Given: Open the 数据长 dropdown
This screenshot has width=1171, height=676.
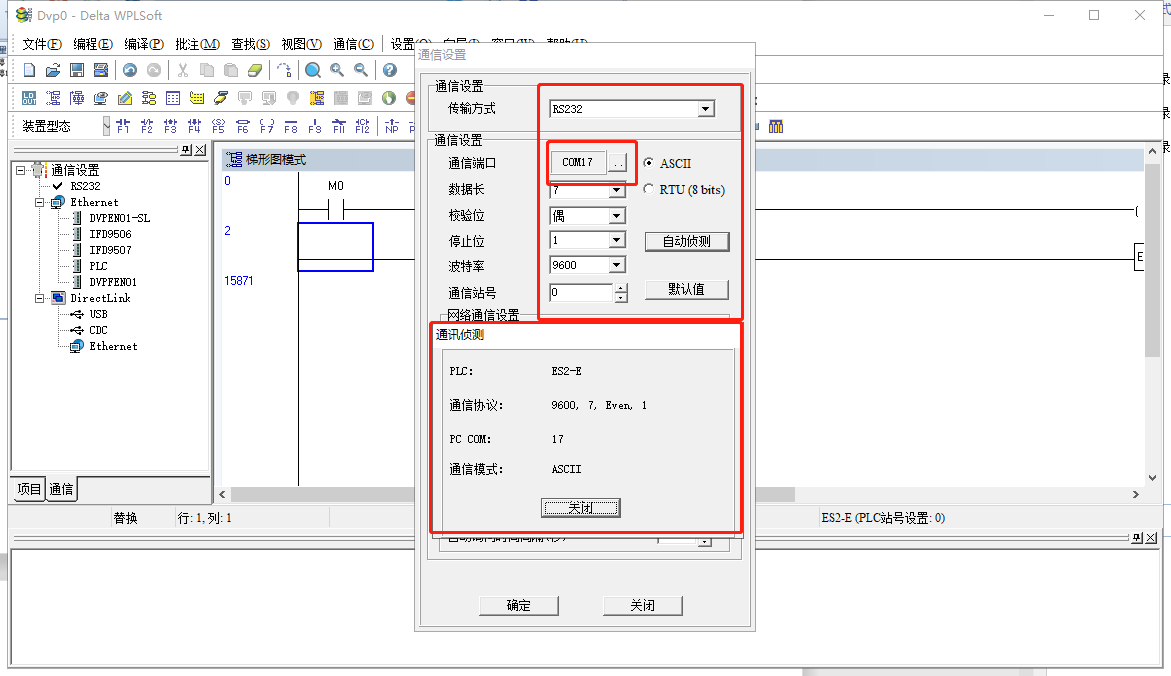Looking at the screenshot, I should [617, 190].
